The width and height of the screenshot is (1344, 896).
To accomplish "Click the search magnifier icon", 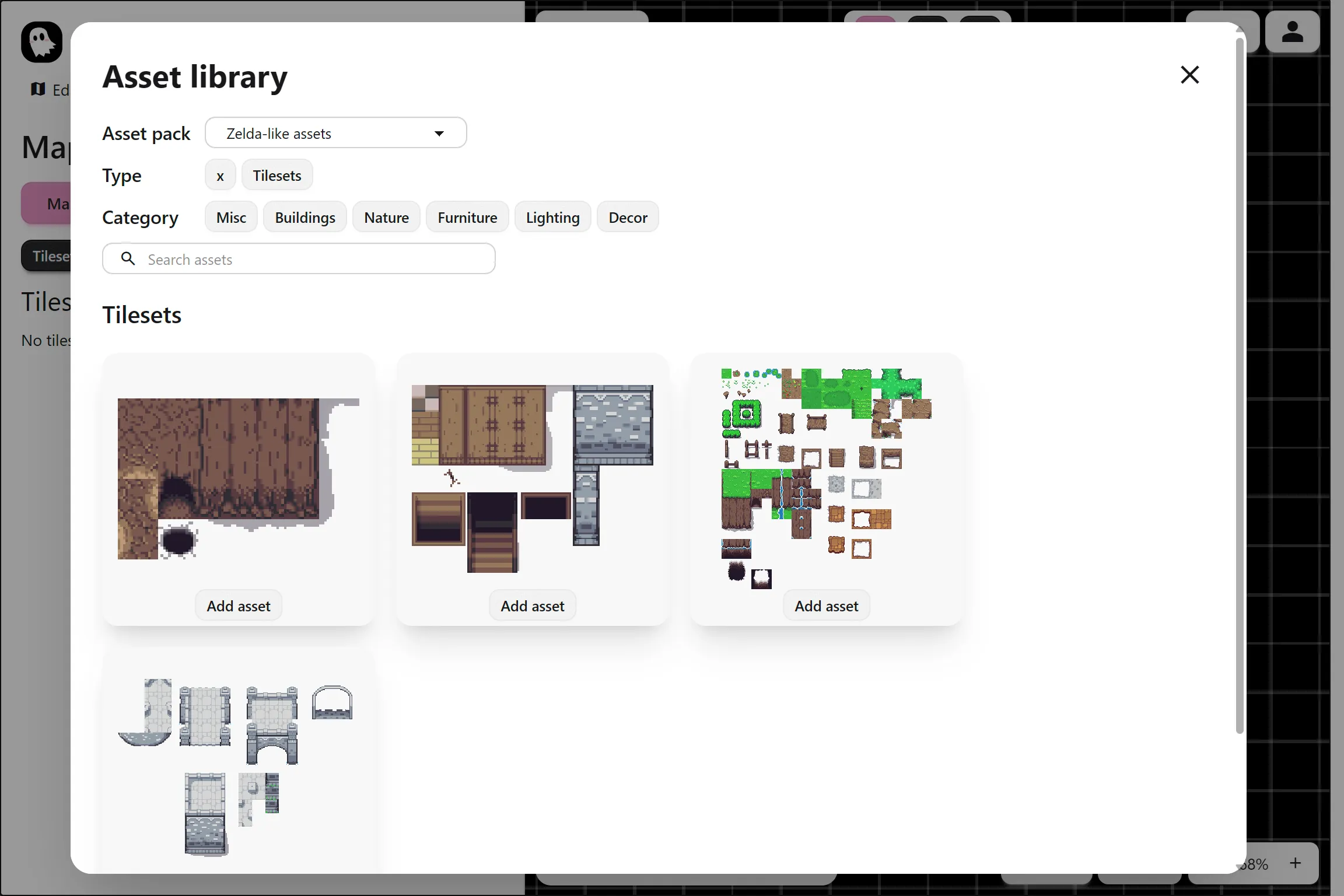I will [128, 258].
